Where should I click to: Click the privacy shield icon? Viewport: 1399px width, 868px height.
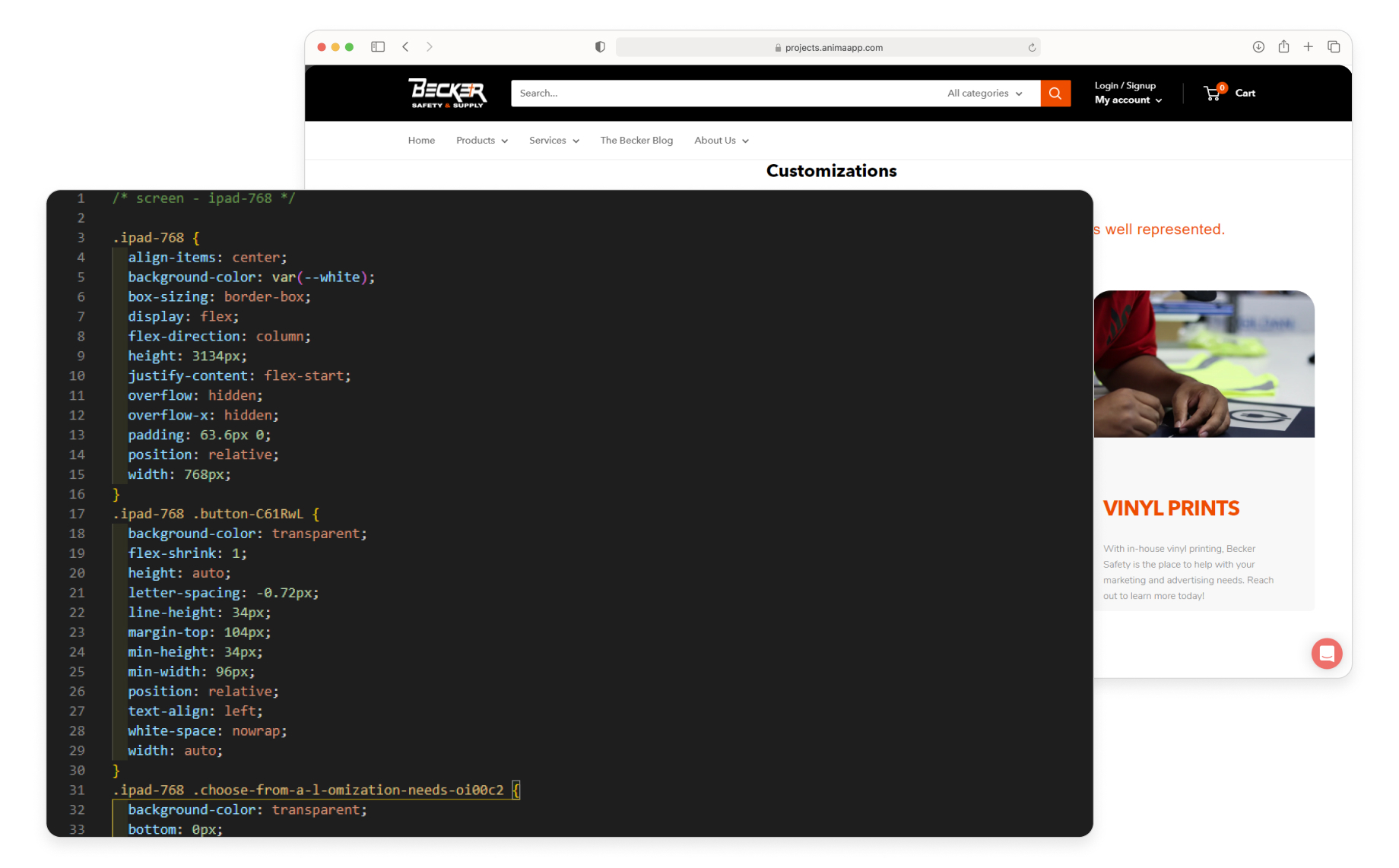(x=600, y=47)
